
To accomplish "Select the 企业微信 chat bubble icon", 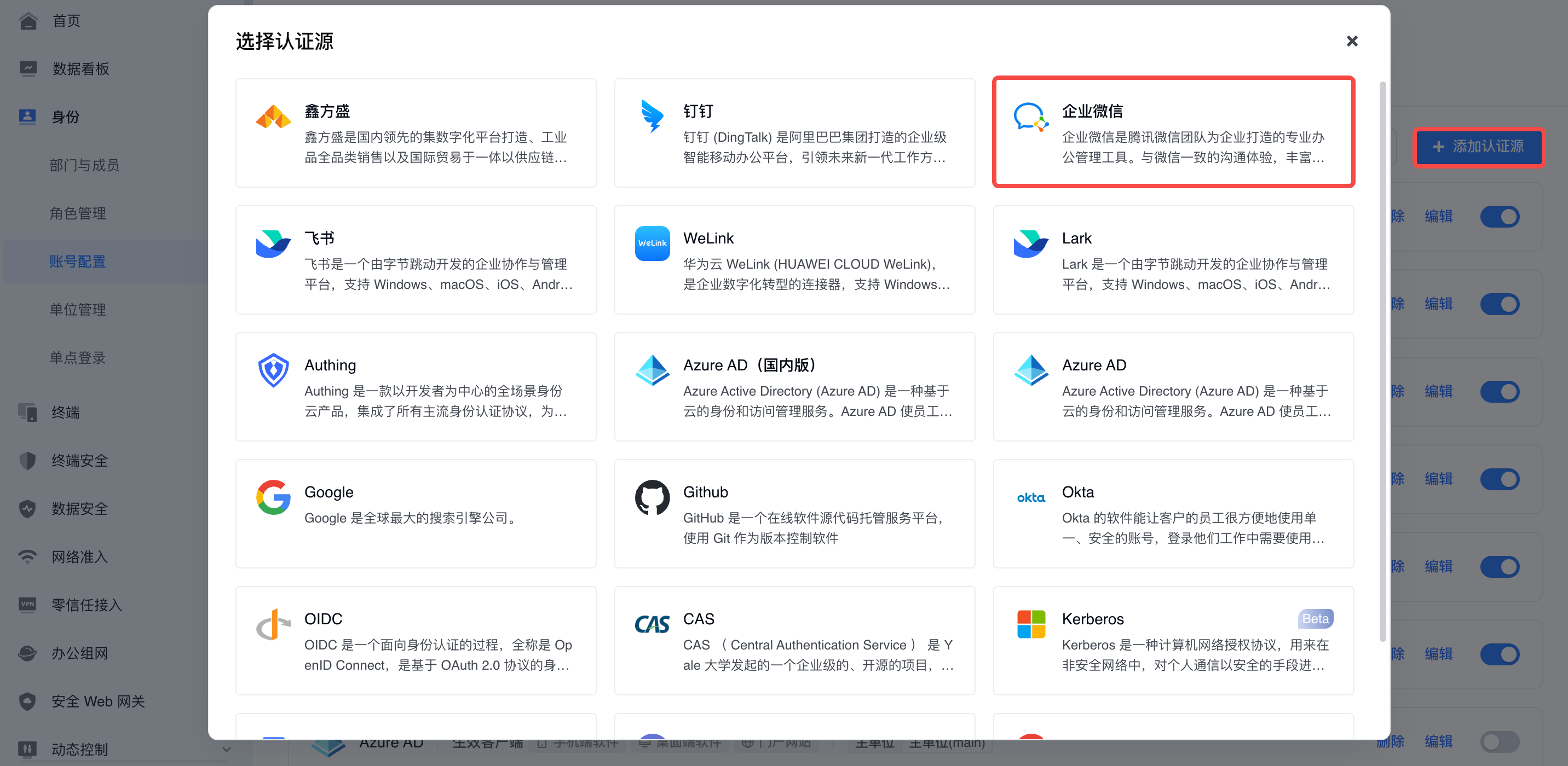I will [x=1030, y=116].
